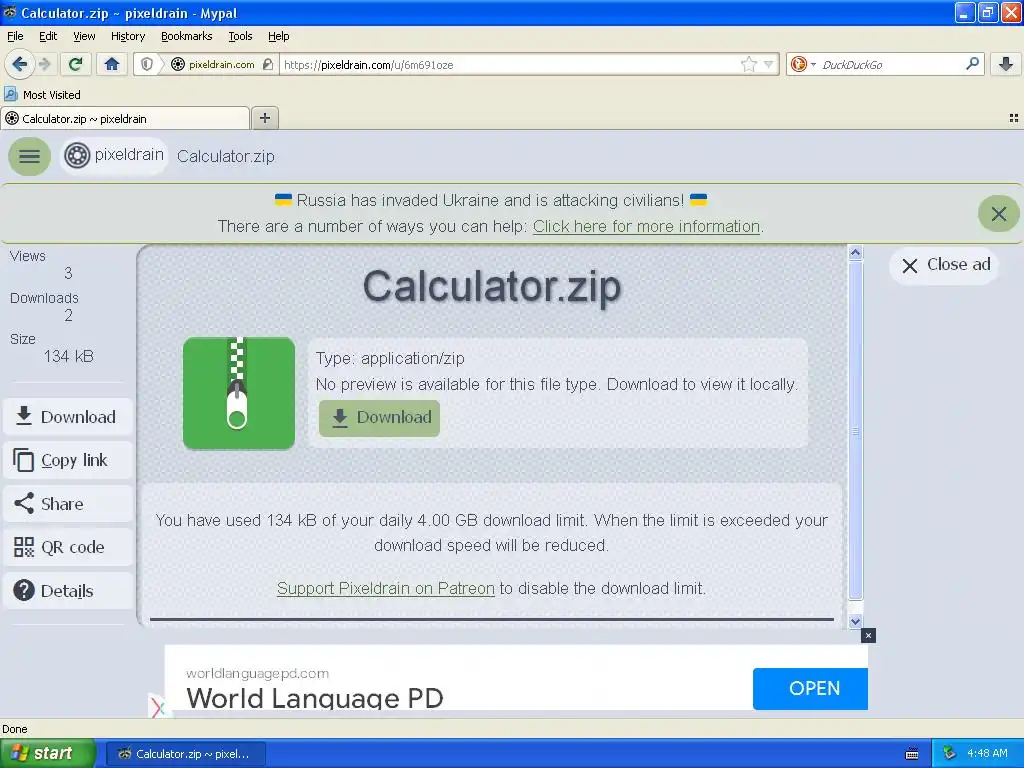Click the browser forward arrow
The height and width of the screenshot is (768, 1024).
(x=45, y=64)
